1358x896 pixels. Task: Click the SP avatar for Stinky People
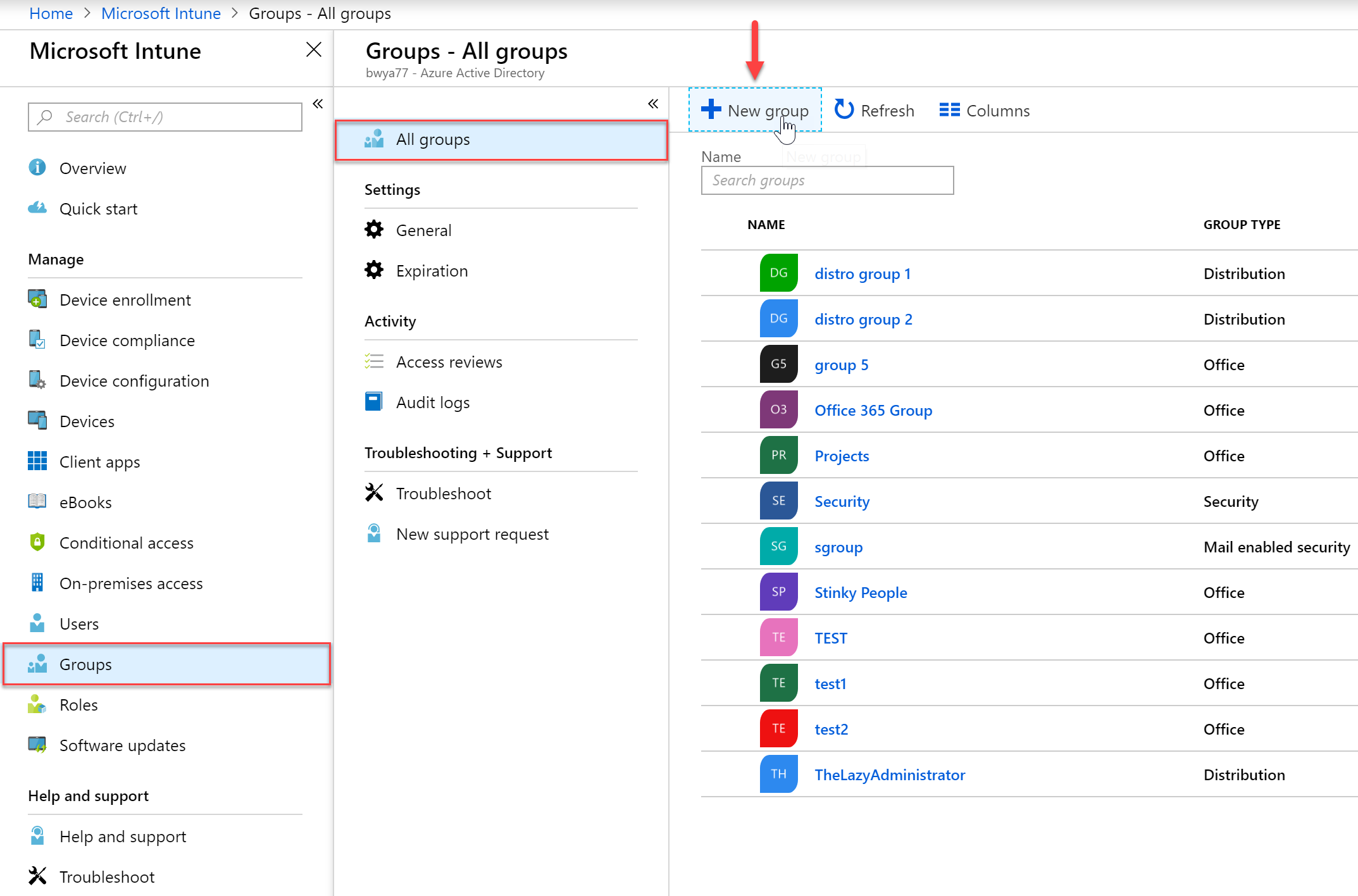click(x=779, y=592)
